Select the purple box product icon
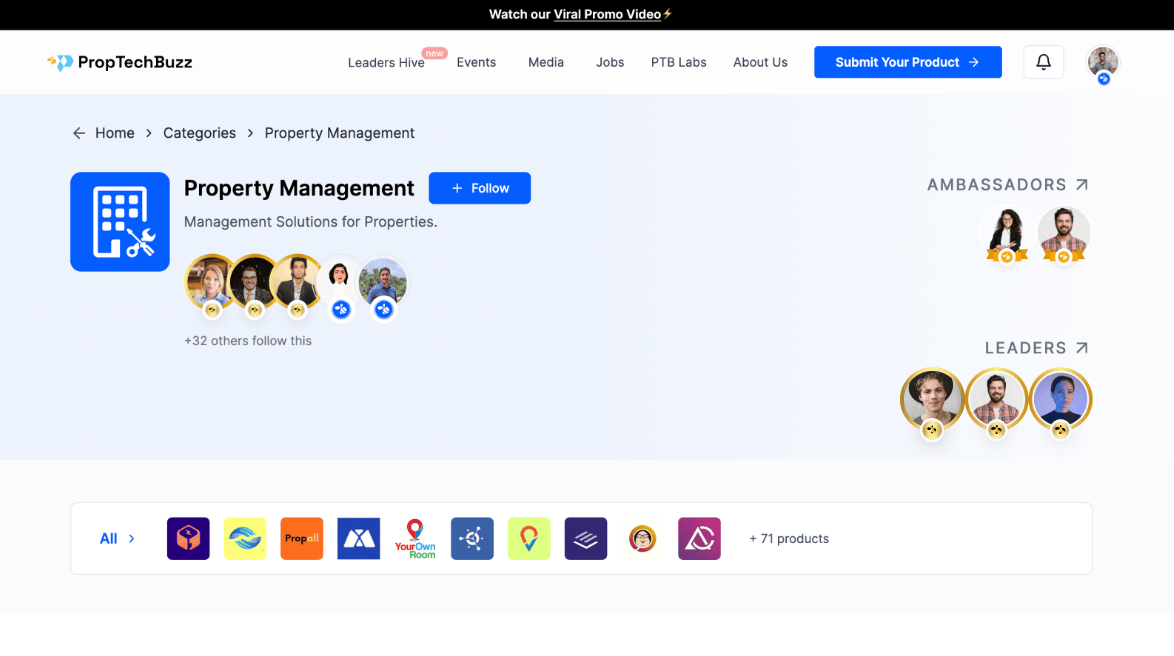1174x656 pixels. pos(188,538)
